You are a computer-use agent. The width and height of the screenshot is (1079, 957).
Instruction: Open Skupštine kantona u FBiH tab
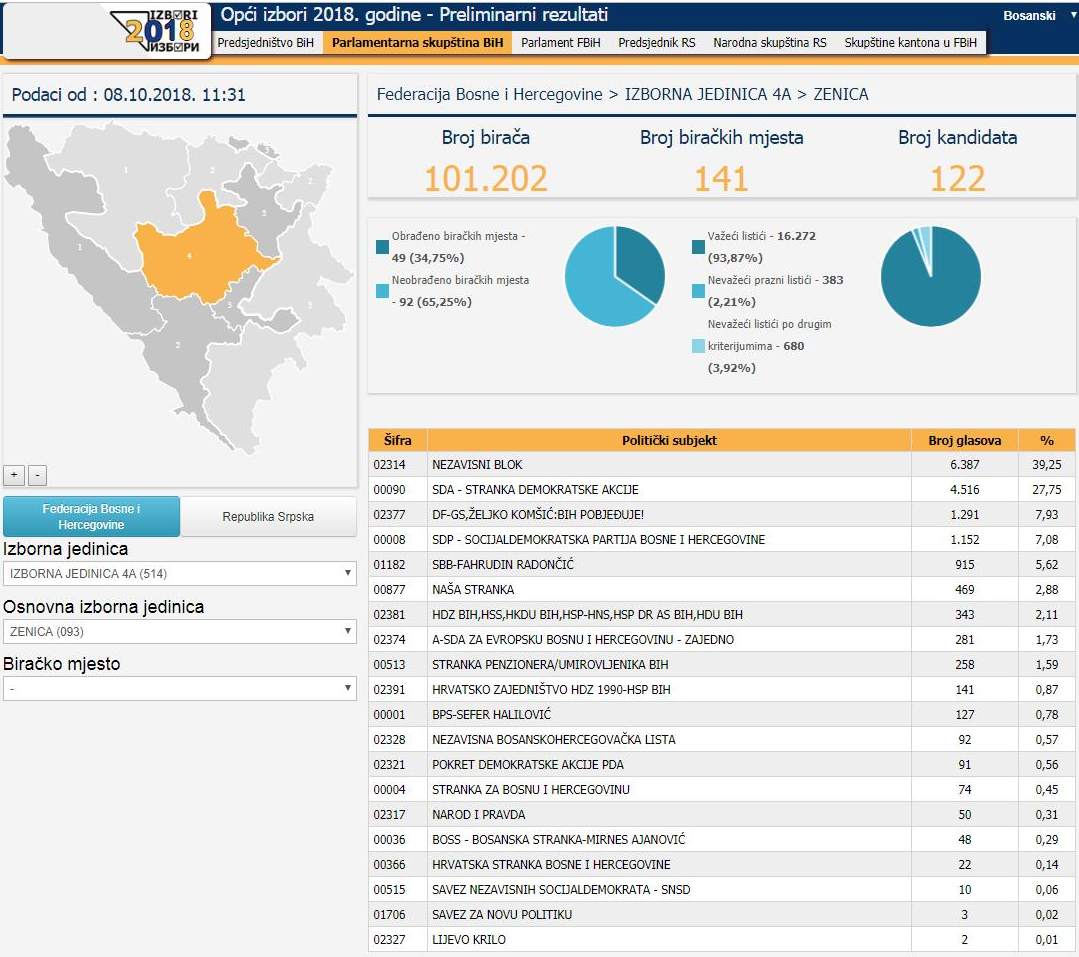(x=910, y=43)
